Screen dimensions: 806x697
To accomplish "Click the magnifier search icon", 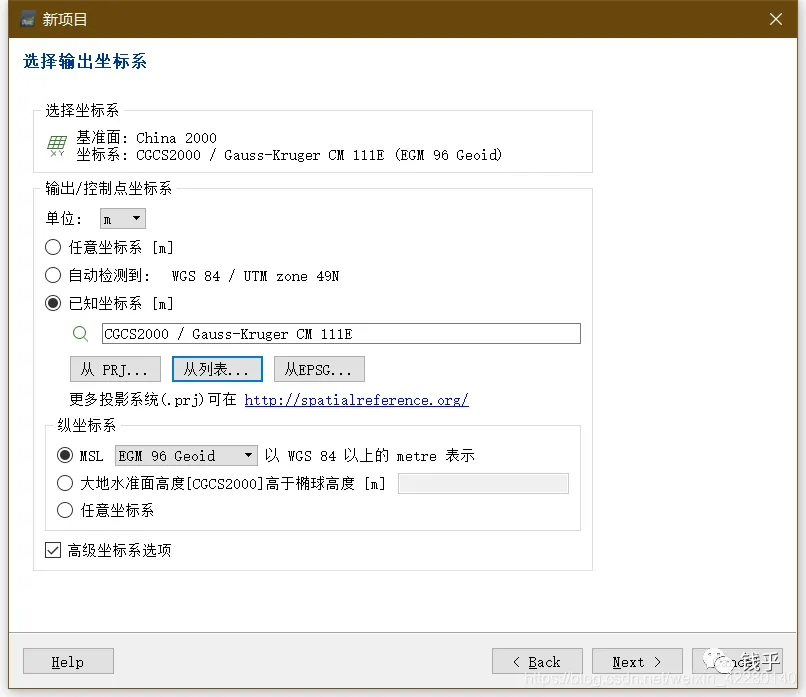I will (81, 334).
